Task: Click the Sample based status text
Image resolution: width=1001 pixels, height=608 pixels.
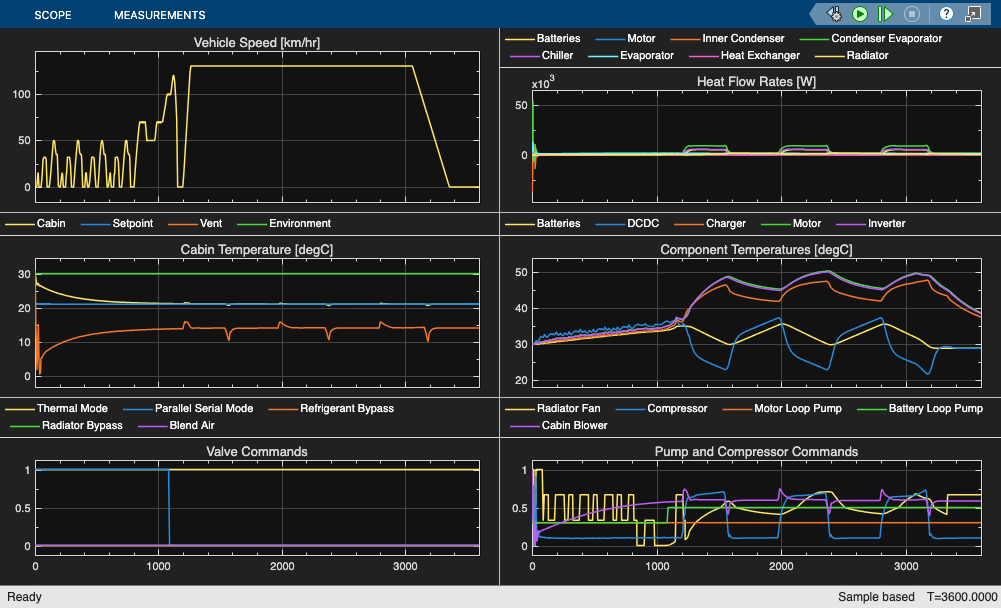Action: pyautogui.click(x=876, y=597)
